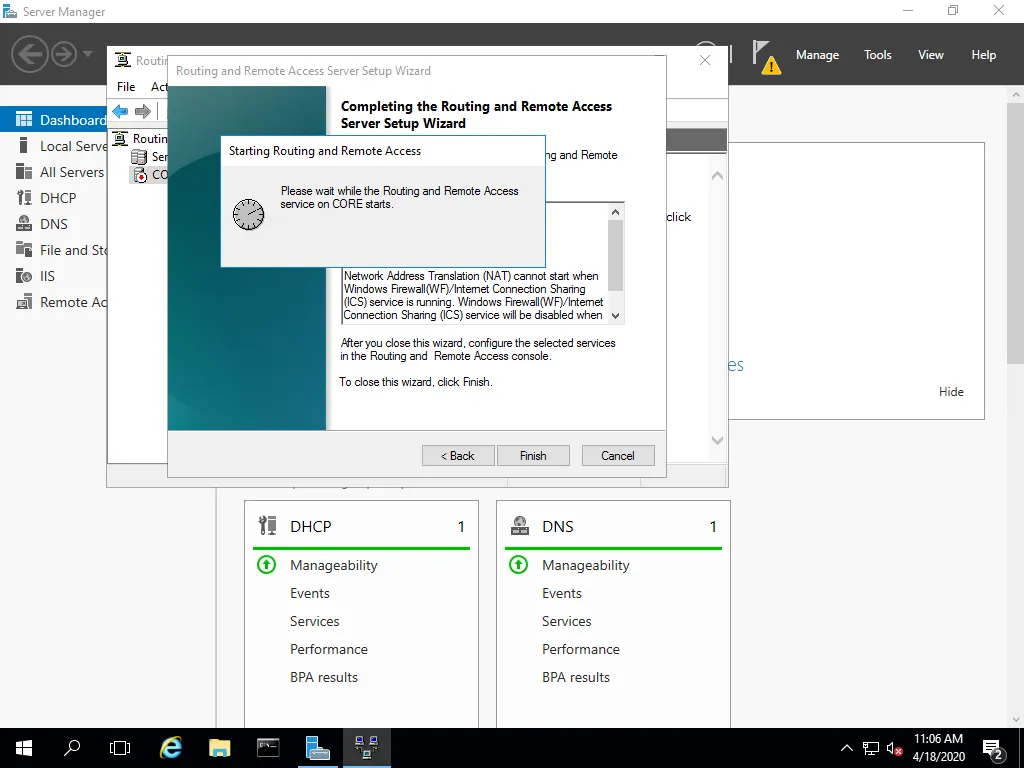The width and height of the screenshot is (1024, 768).
Task: Open DNS Services
Action: pos(567,621)
